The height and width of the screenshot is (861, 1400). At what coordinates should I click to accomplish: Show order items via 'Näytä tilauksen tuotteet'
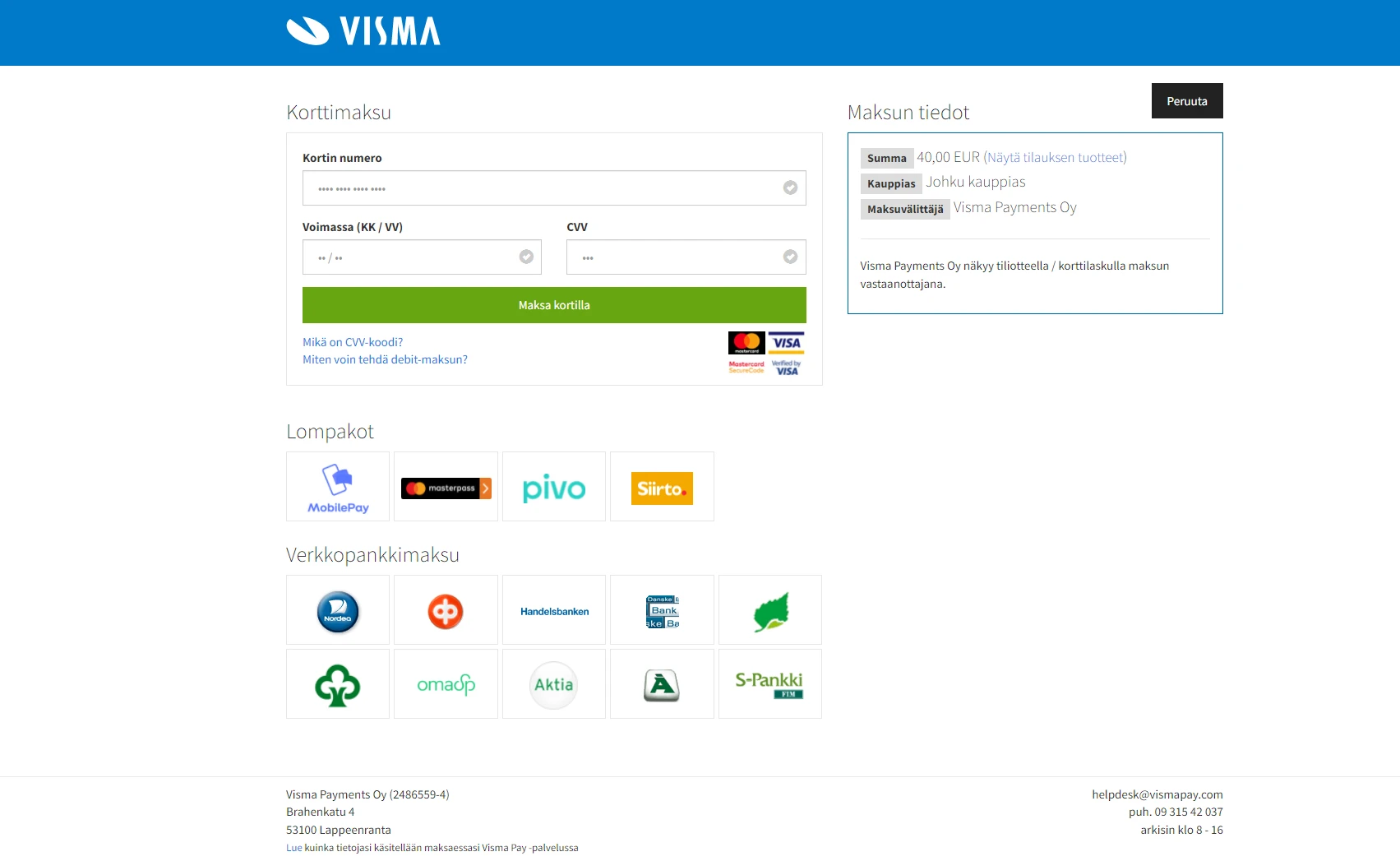pyautogui.click(x=1056, y=157)
